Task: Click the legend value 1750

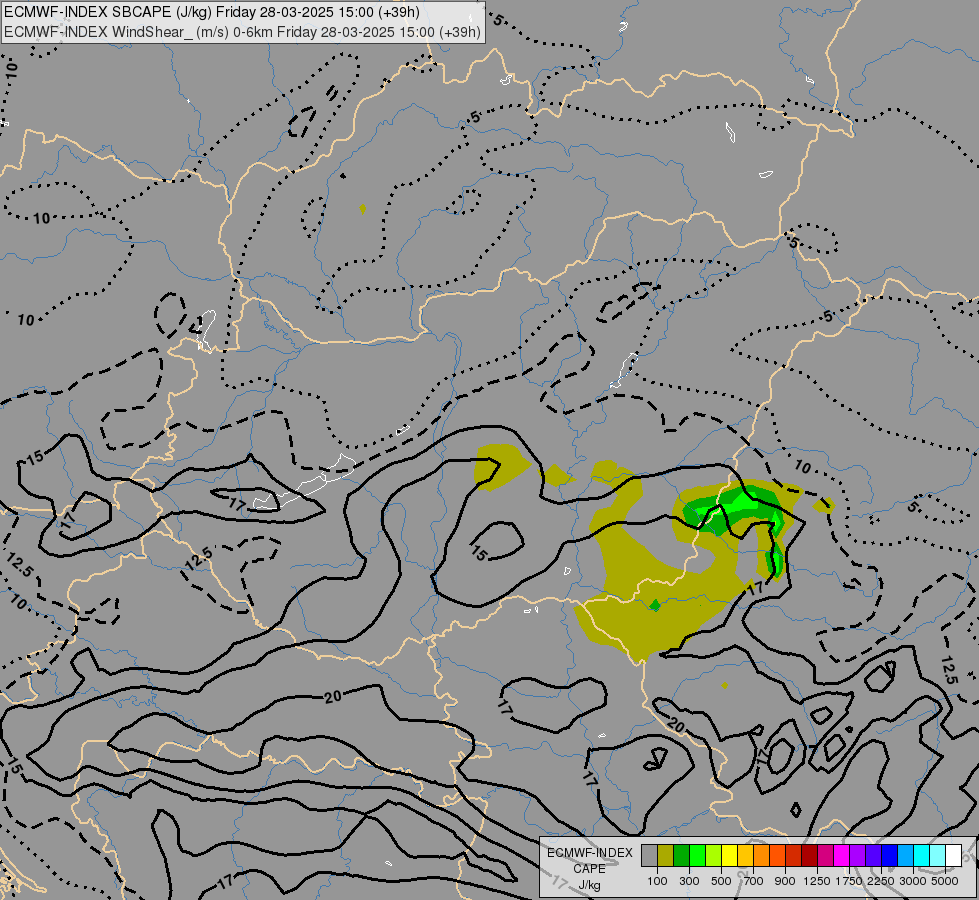Action: coord(849,881)
